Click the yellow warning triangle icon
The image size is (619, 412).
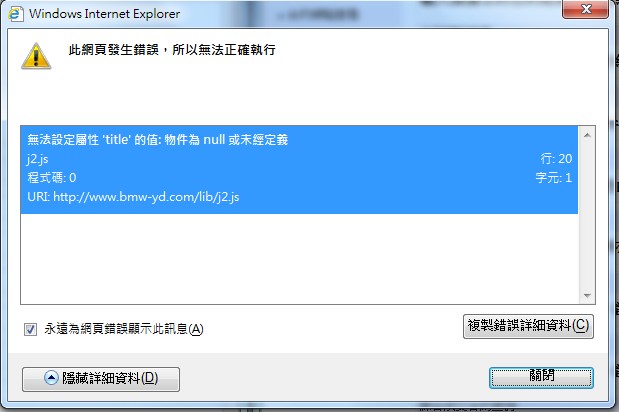[36, 56]
